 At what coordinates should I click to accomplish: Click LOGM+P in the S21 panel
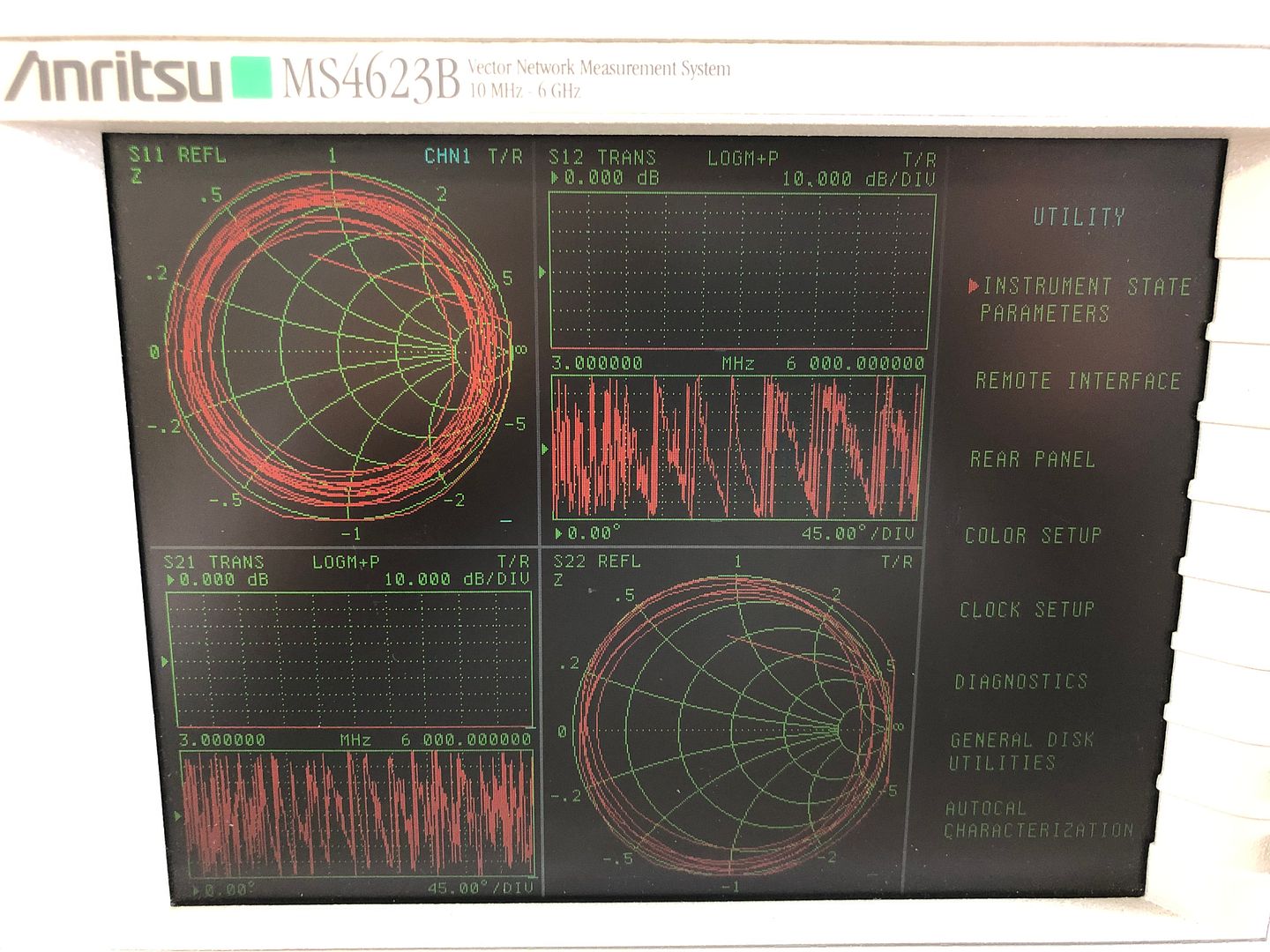[346, 562]
